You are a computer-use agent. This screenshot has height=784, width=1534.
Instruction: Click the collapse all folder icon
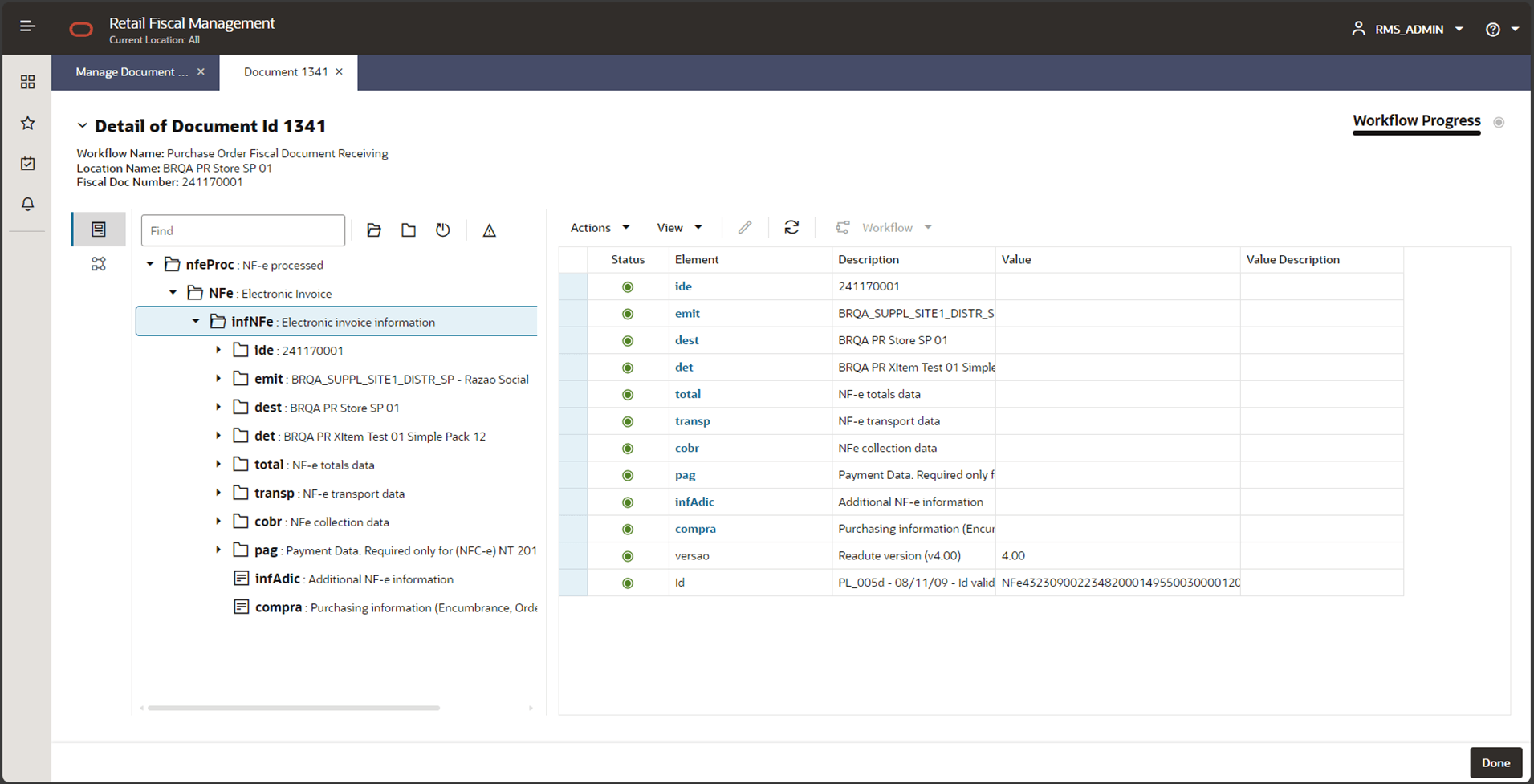coord(409,230)
